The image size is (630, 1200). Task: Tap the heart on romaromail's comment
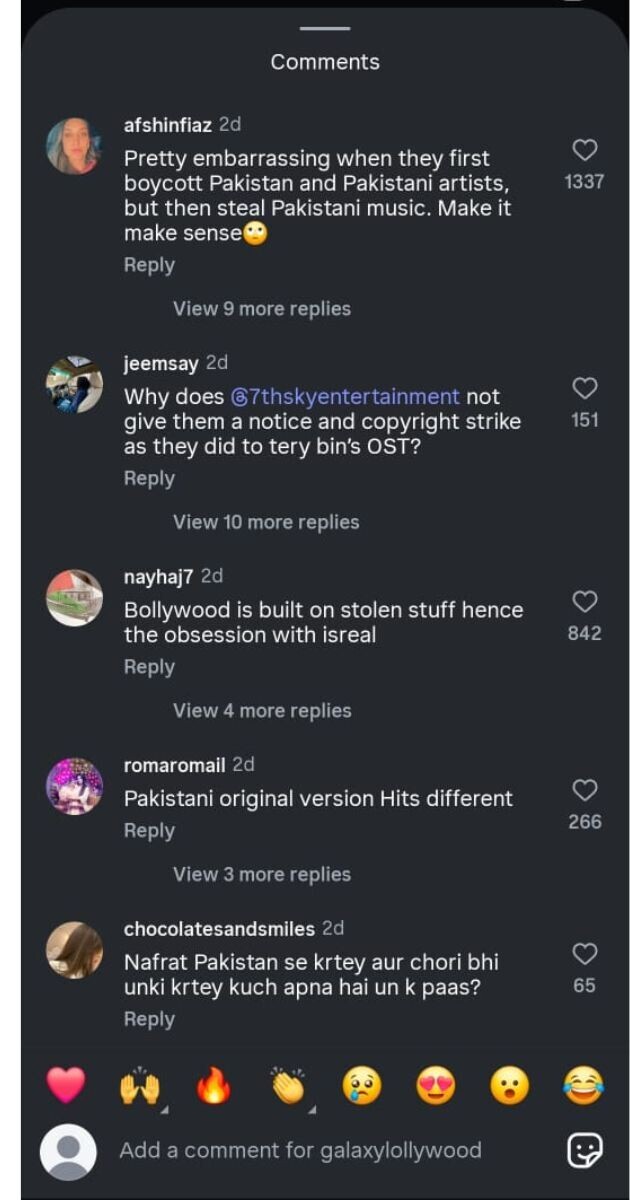(584, 790)
